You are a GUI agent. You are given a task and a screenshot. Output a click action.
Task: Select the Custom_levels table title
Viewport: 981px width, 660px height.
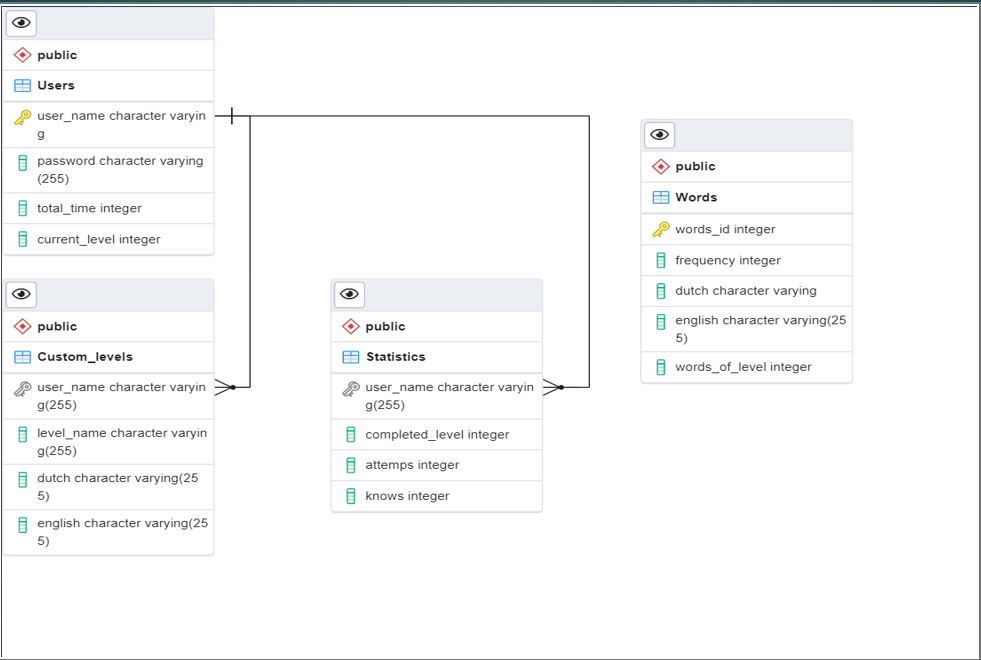pyautogui.click(x=85, y=357)
